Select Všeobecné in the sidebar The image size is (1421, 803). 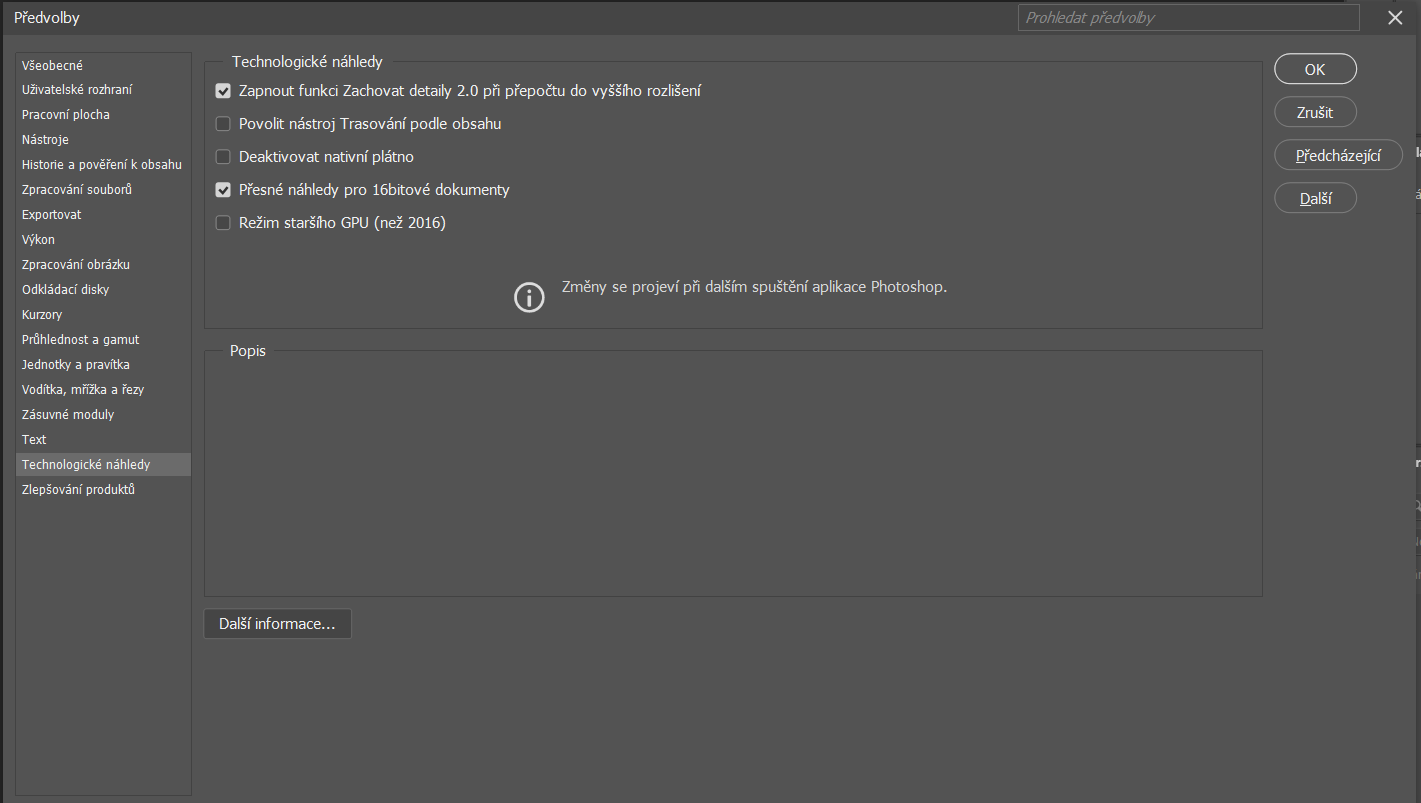click(53, 65)
